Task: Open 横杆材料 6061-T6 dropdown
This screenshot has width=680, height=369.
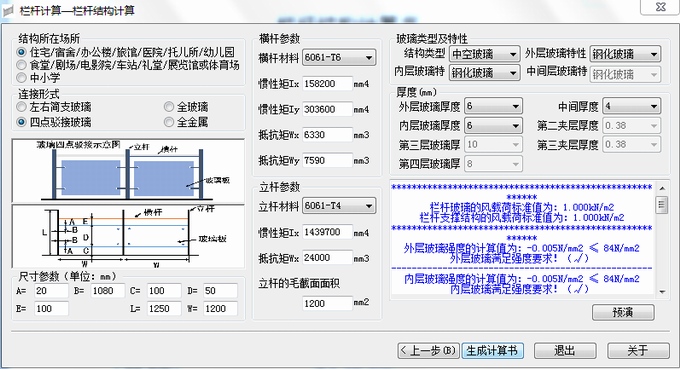Action: [339, 57]
